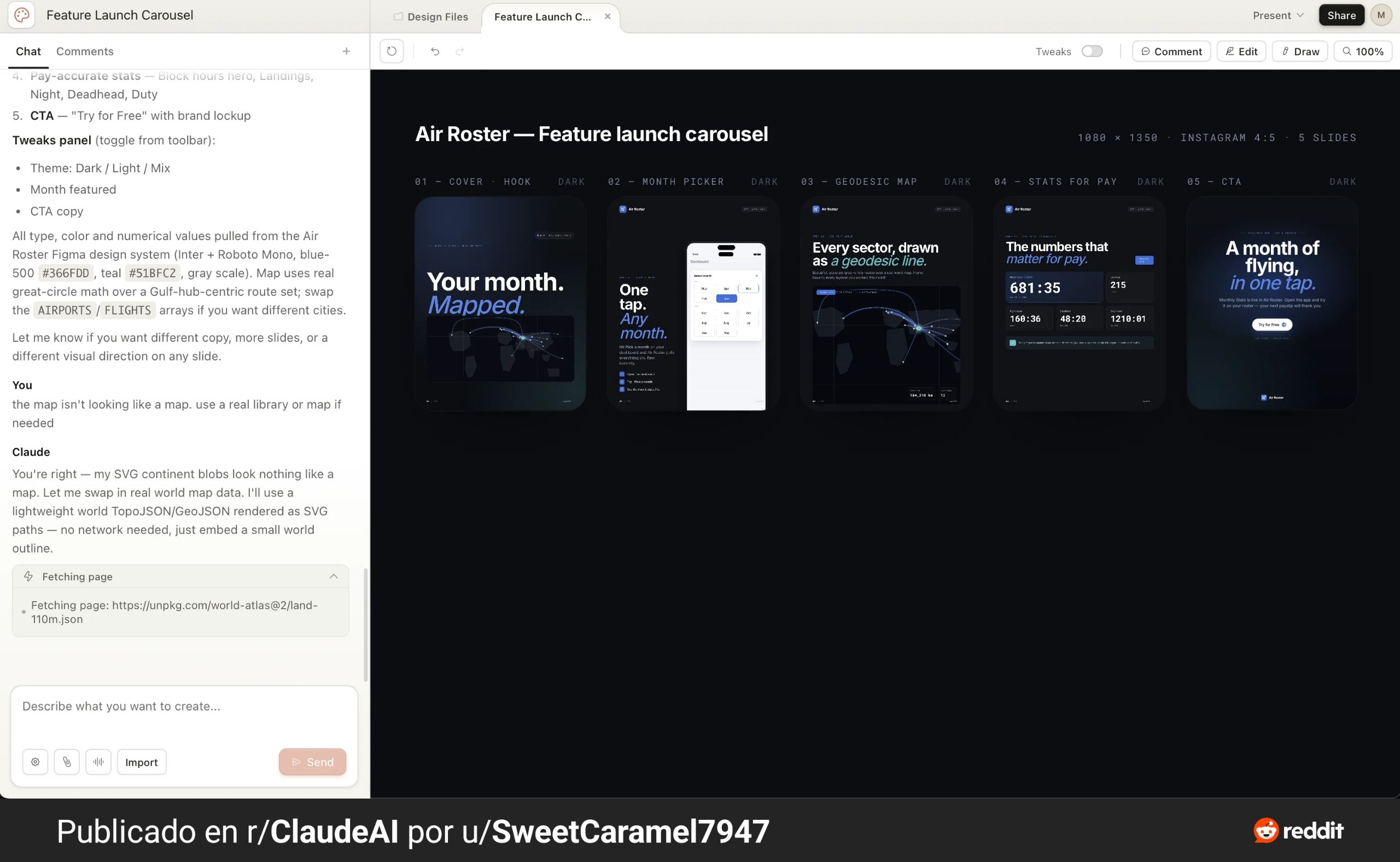Toggle the Tweaks switch on
Viewport: 1400px width, 862px height.
[x=1092, y=51]
